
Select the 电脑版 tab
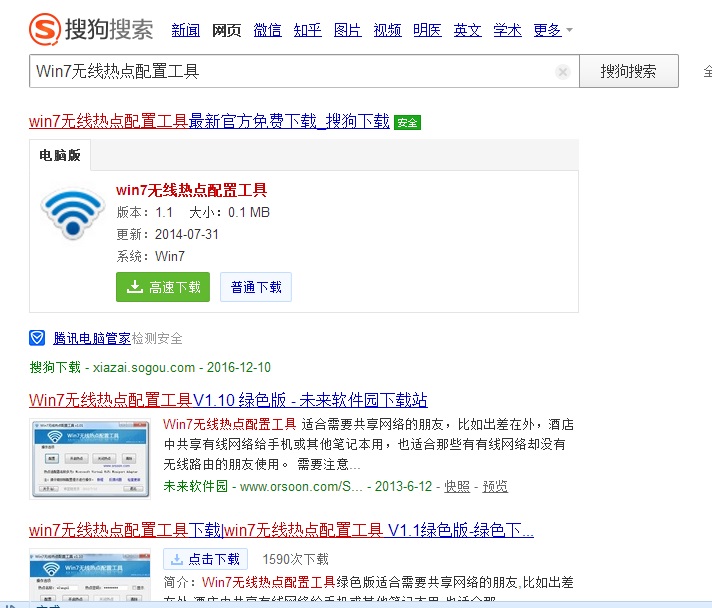tap(59, 155)
